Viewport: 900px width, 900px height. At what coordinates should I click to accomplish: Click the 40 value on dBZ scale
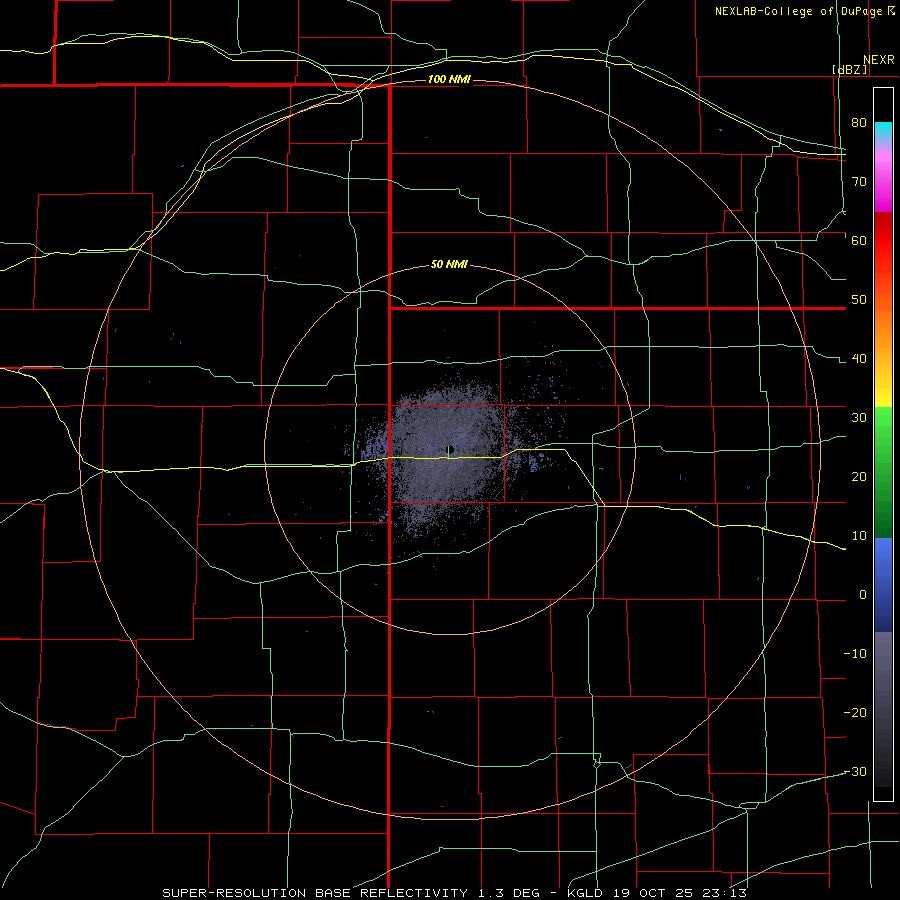coord(859,359)
